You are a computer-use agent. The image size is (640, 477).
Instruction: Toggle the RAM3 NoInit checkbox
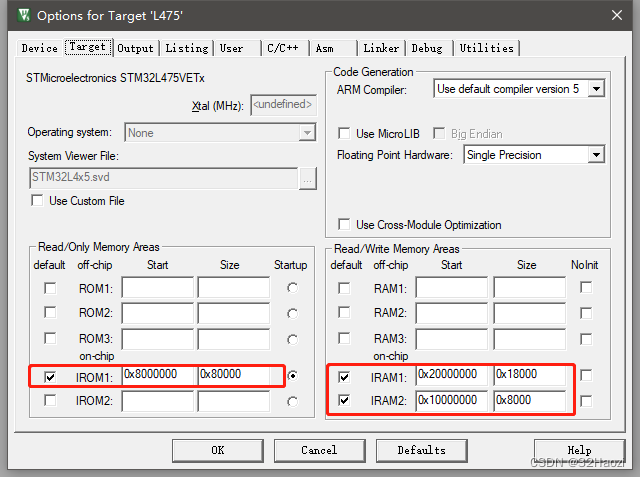(x=586, y=339)
